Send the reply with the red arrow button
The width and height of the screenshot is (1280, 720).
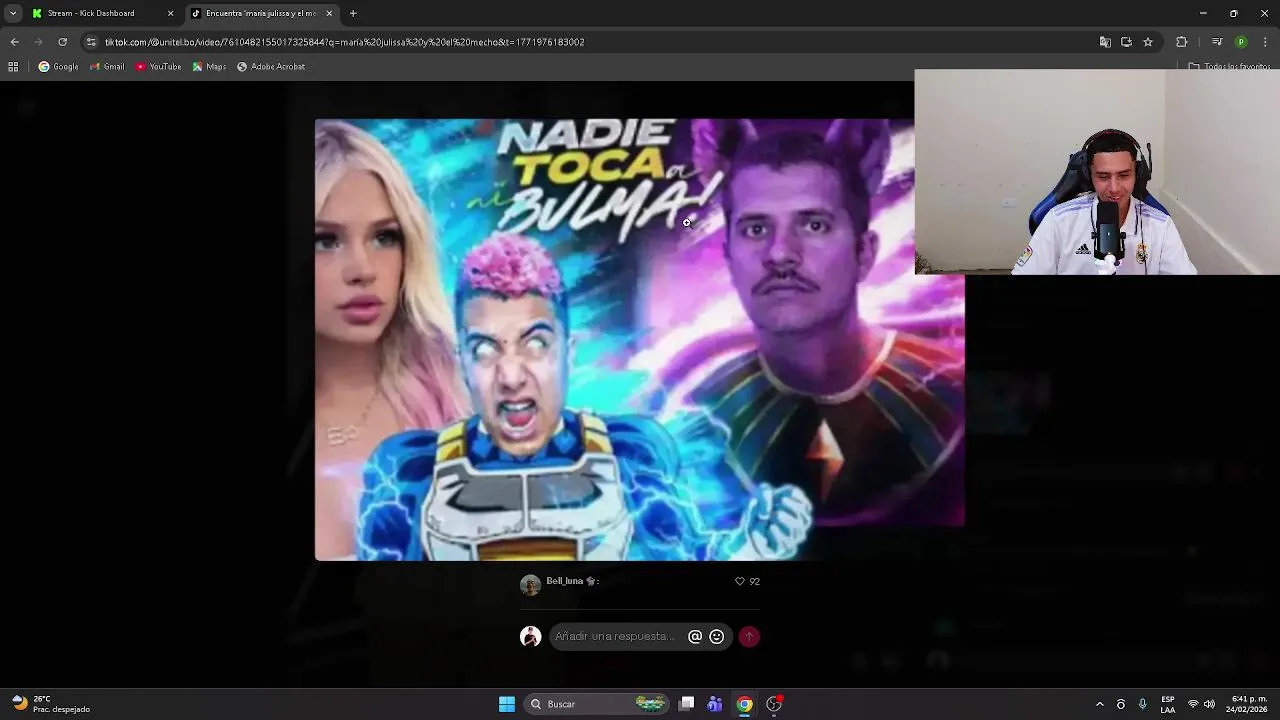click(x=749, y=637)
